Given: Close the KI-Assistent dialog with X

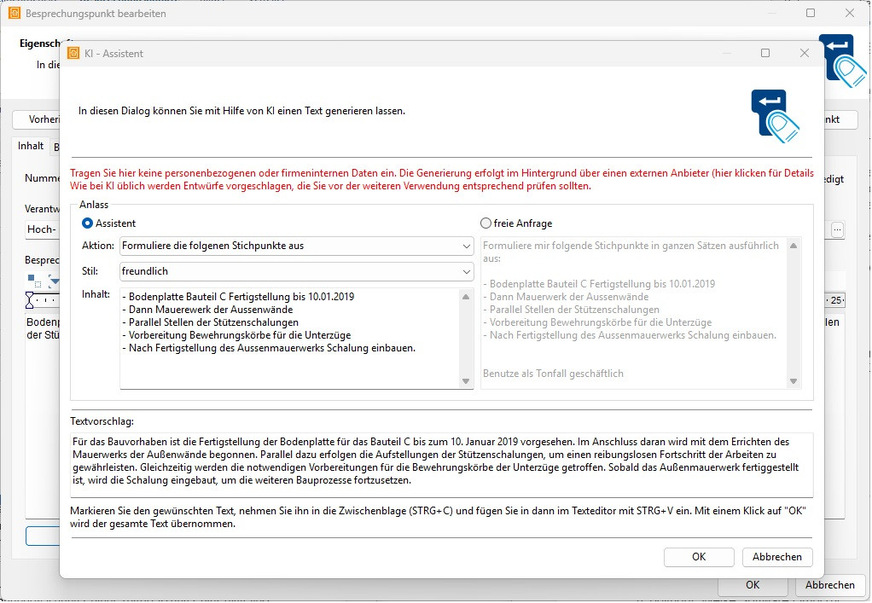Looking at the screenshot, I should [803, 53].
